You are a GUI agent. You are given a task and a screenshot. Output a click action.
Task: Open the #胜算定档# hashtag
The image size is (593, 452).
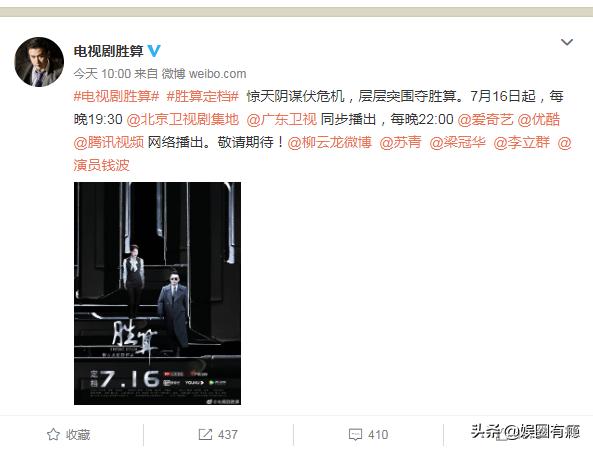pos(203,96)
